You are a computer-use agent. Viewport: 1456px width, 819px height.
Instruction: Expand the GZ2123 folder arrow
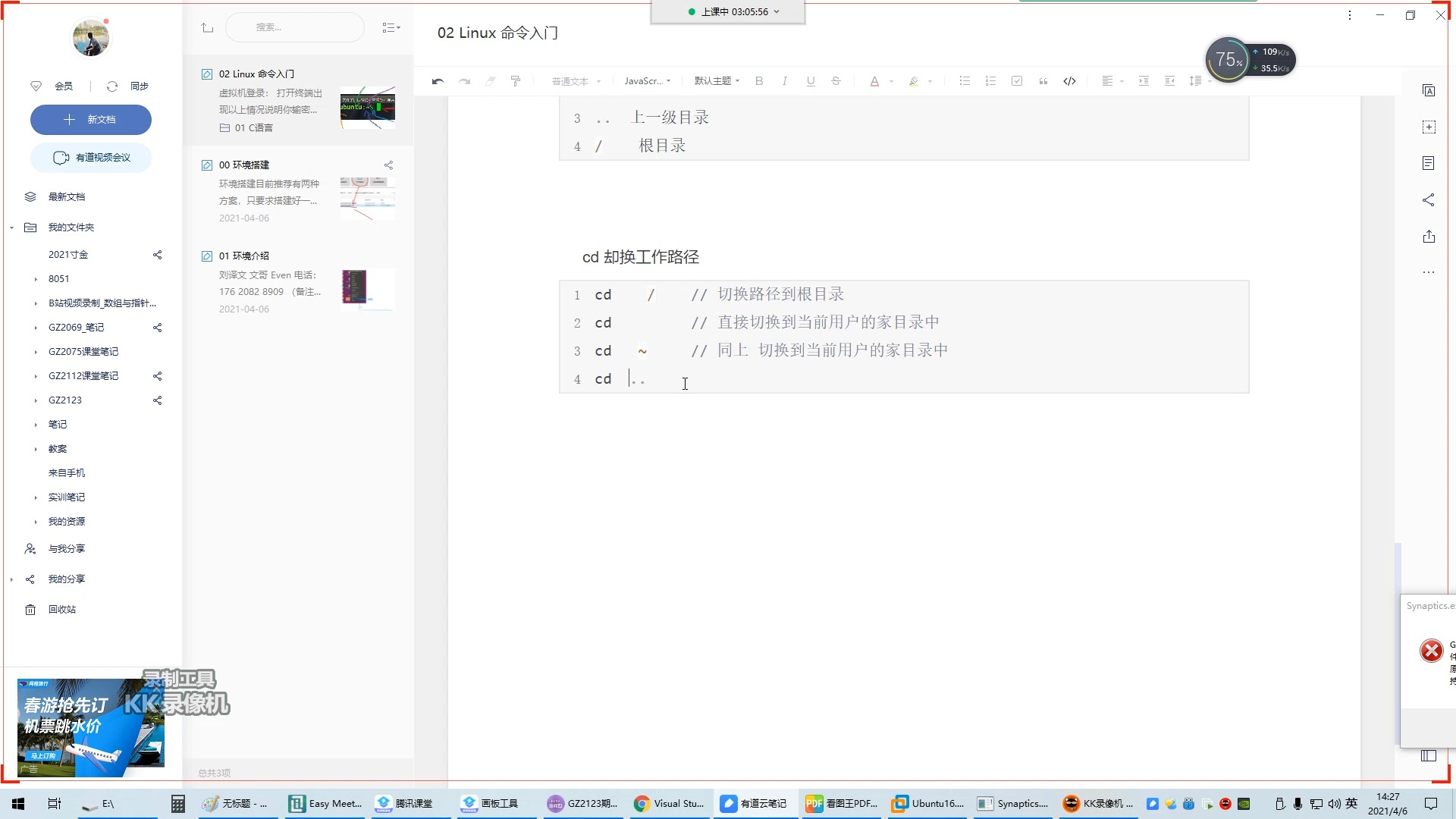pos(36,400)
